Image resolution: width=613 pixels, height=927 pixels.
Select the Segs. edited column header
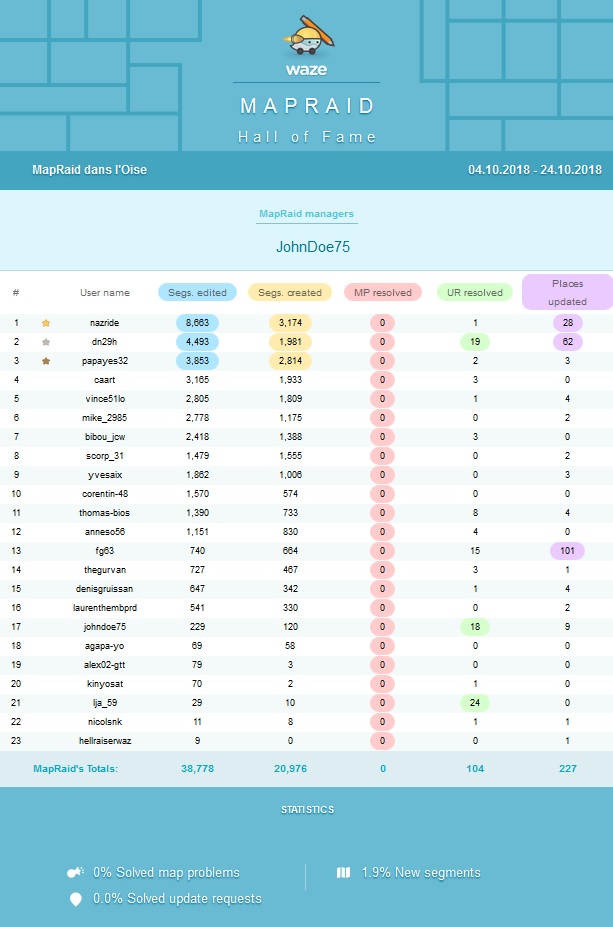(197, 293)
